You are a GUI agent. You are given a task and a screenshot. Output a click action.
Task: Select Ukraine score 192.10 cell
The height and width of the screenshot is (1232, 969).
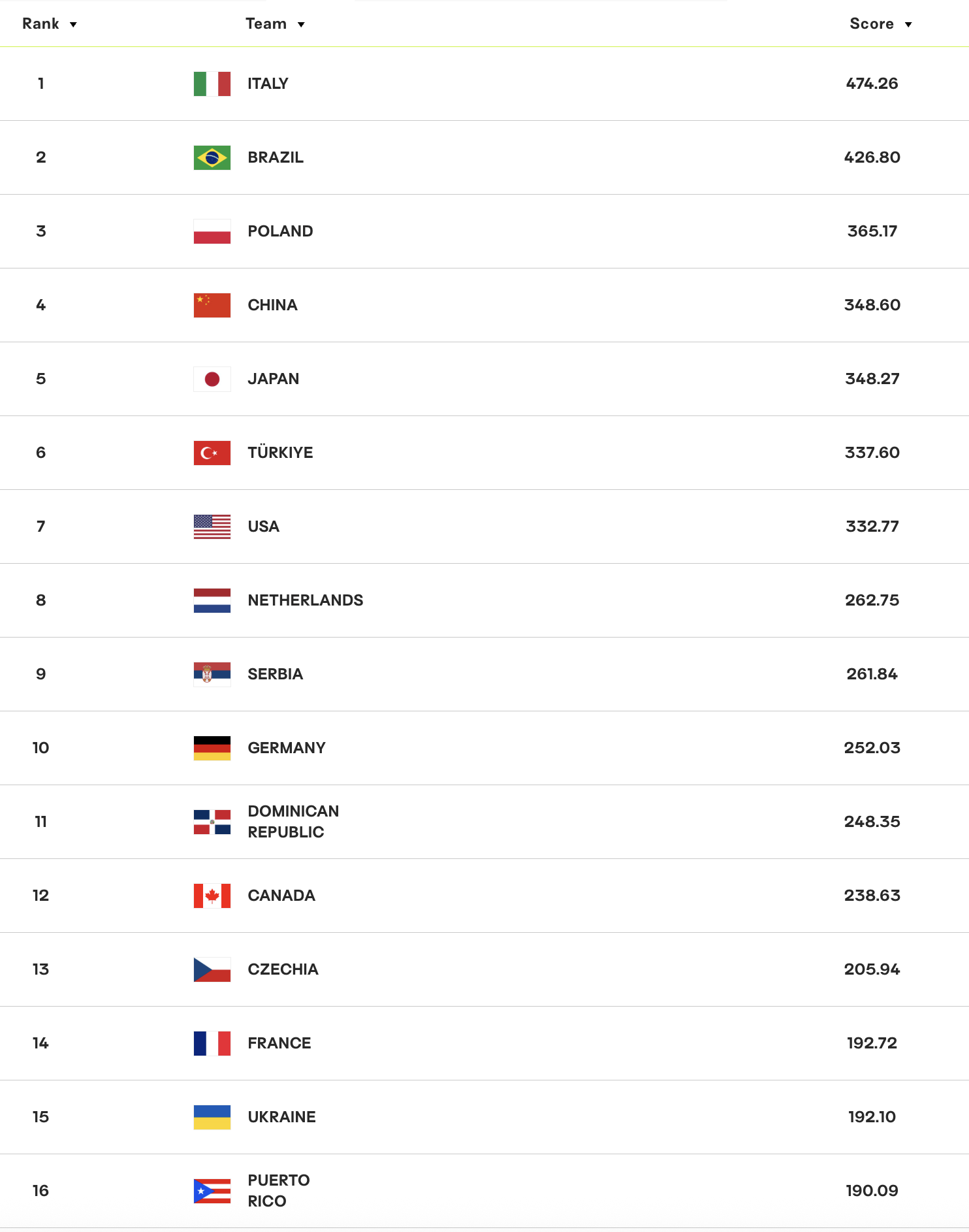pyautogui.click(x=872, y=1117)
